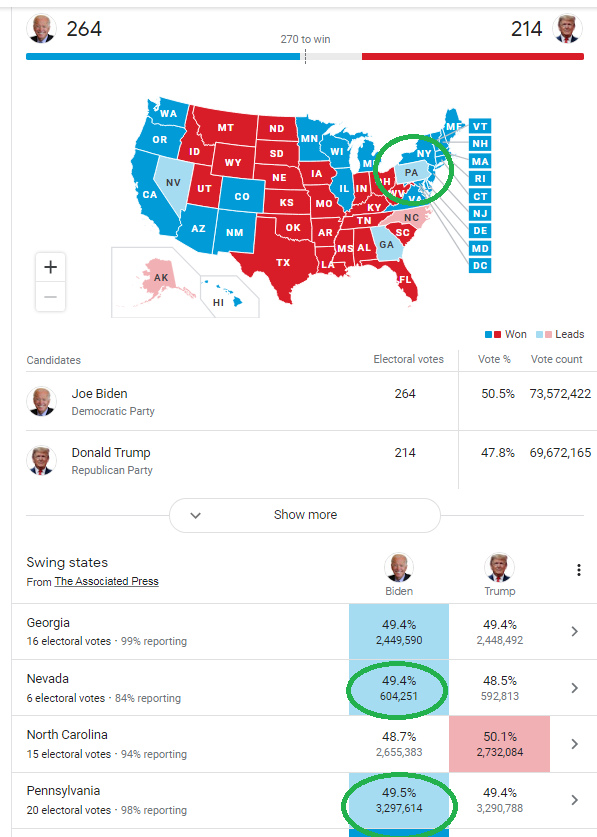The image size is (597, 837).
Task: Open The Associated Press source link
Action: 106,581
